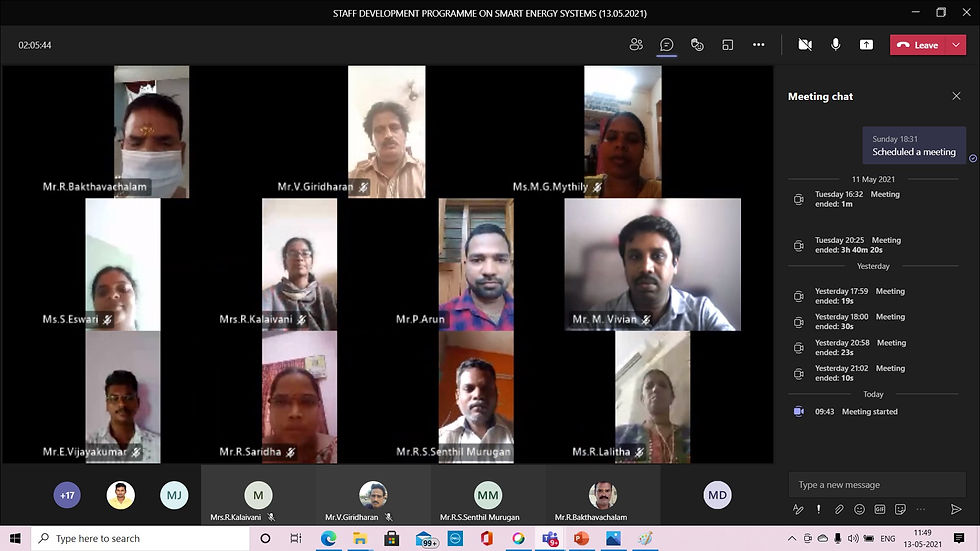Click the MJ participant avatar
The width and height of the screenshot is (980, 551).
tap(174, 495)
